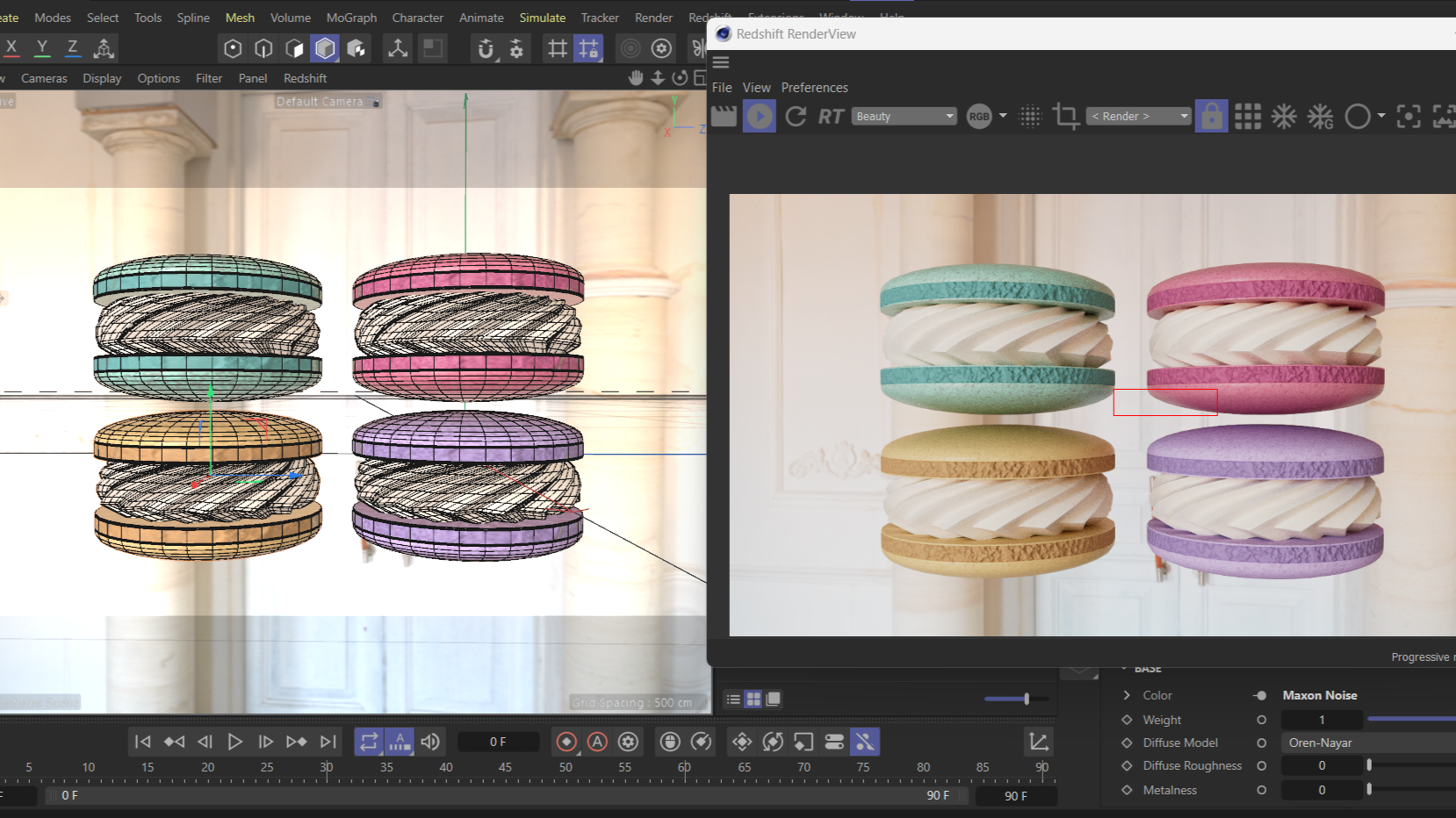Click the snapshot lock icon in RenderView
The height and width of the screenshot is (818, 1456).
pos(1212,116)
